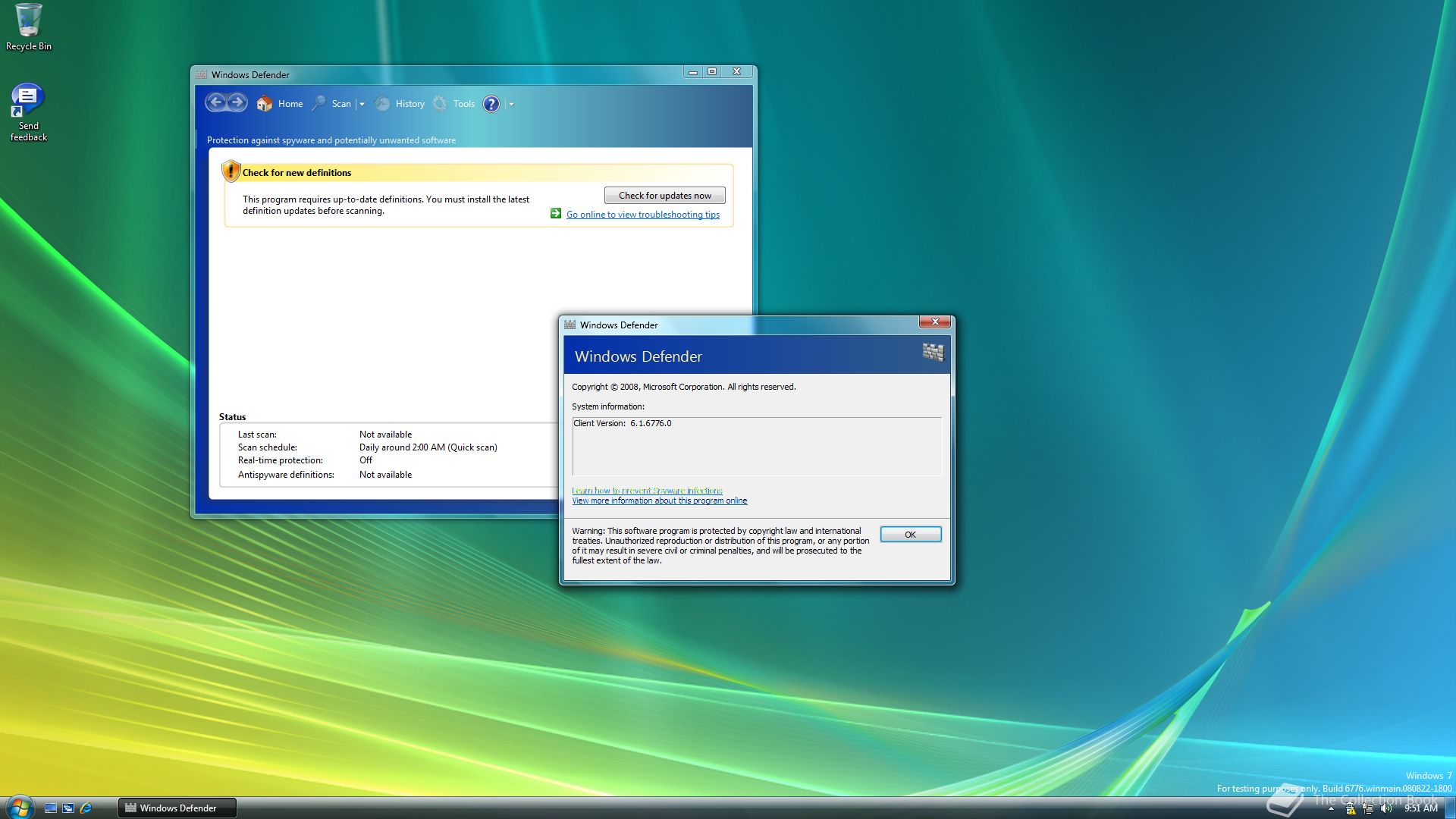This screenshot has width=1456, height=819.
Task: Click the security alert tray icon
Action: [1351, 809]
